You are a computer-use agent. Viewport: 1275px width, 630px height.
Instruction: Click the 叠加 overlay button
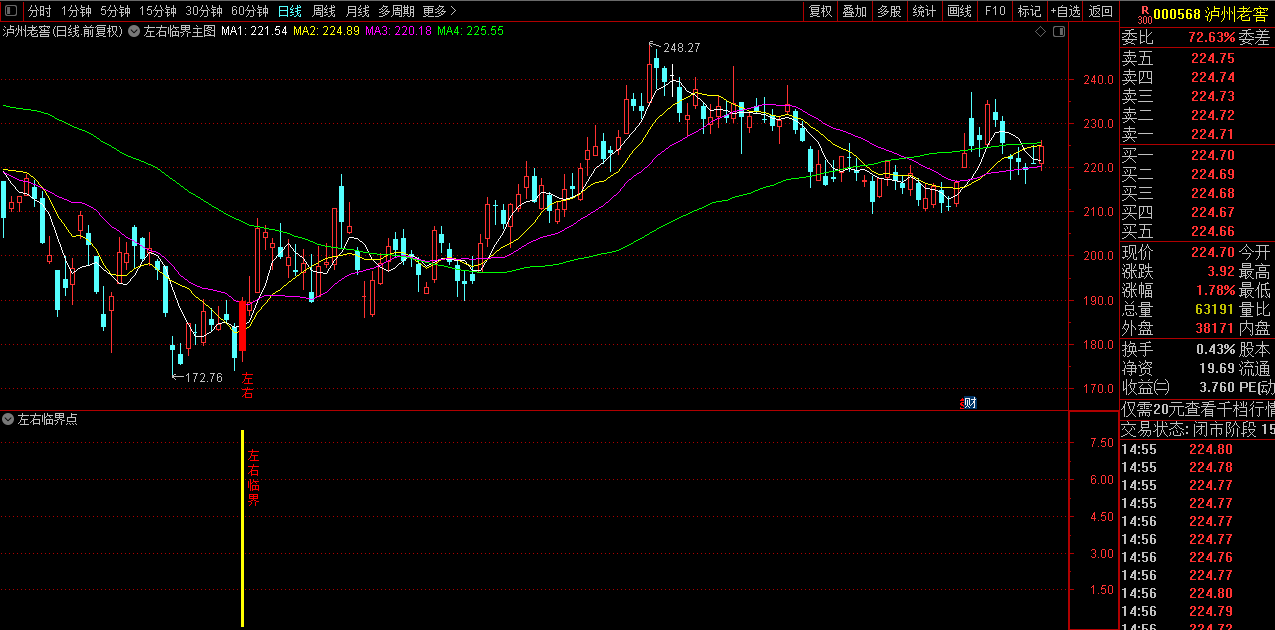point(854,11)
